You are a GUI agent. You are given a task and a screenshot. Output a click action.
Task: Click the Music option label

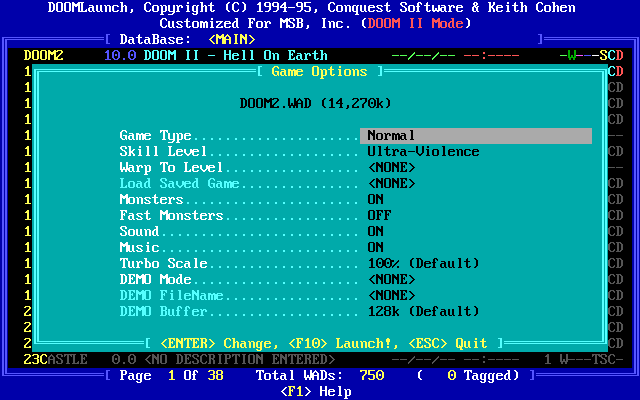[x=139, y=247]
